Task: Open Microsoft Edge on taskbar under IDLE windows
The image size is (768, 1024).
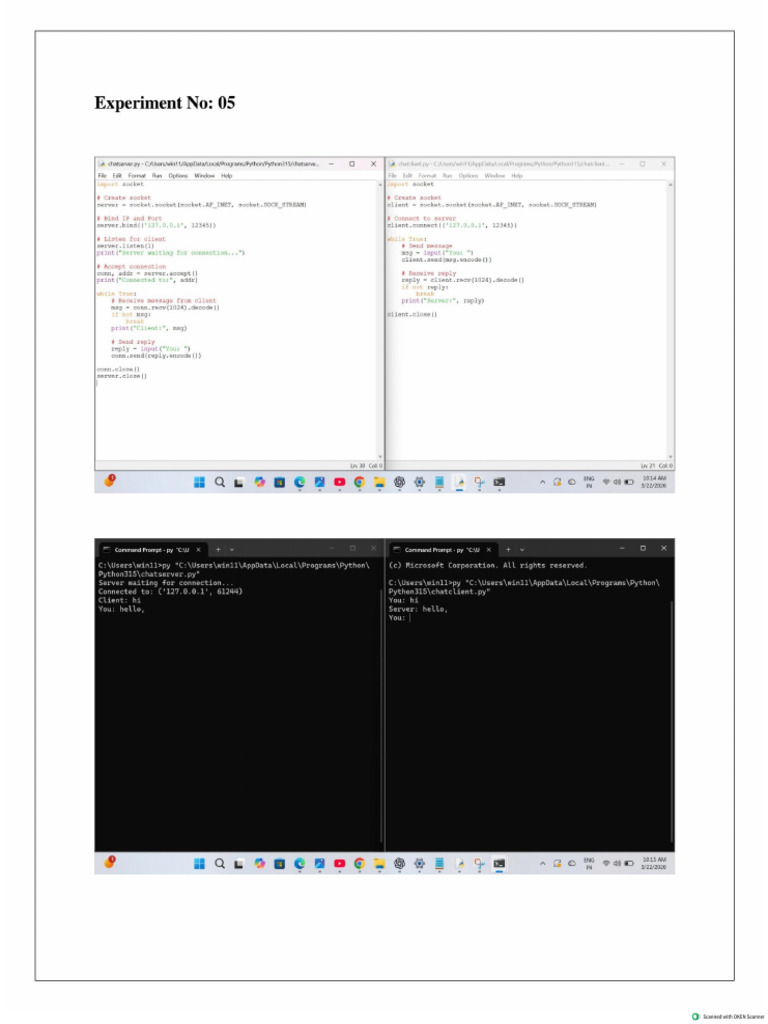Action: point(300,482)
